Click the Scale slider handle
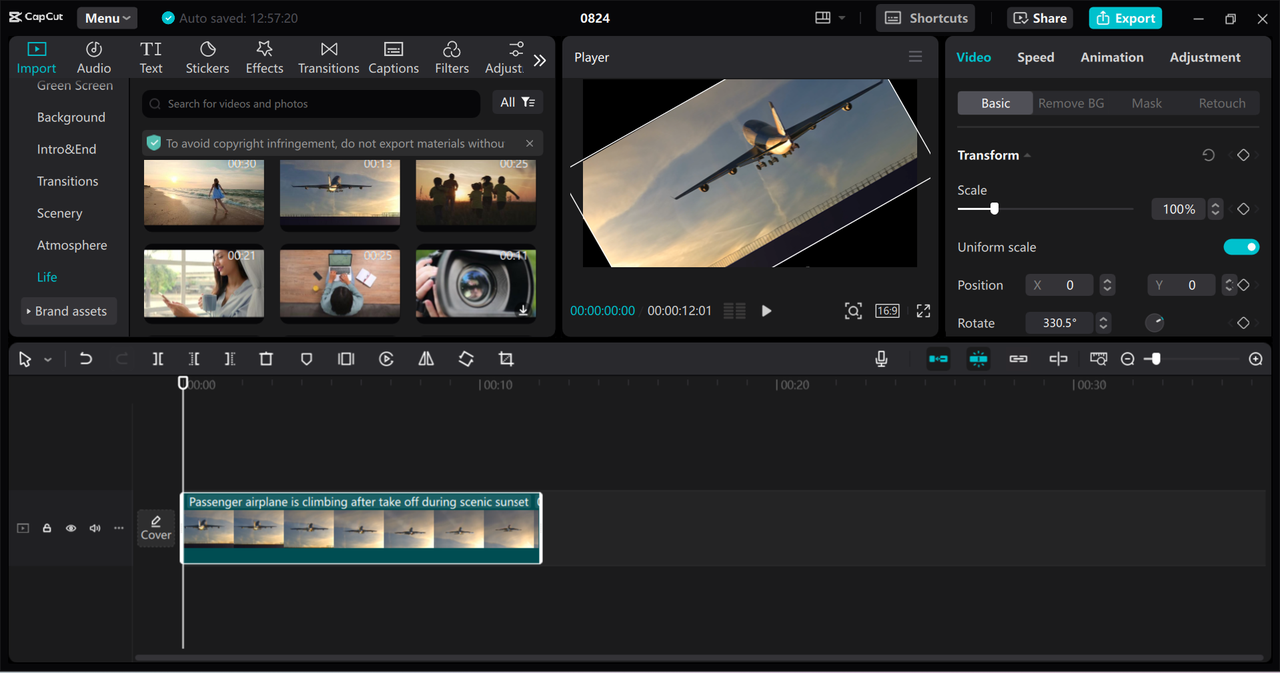1280x673 pixels. tap(994, 209)
